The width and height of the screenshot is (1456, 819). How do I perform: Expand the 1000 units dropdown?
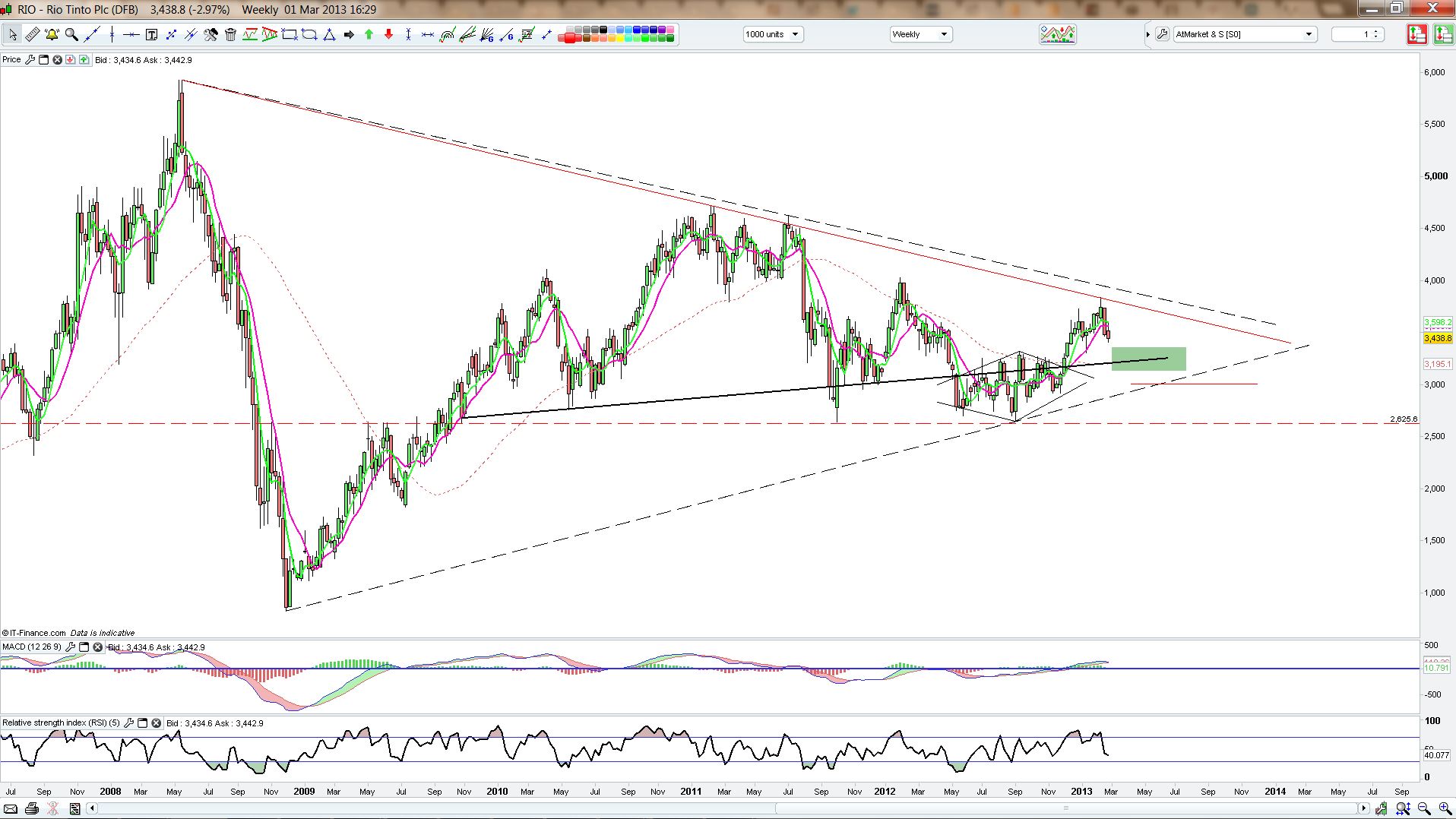[795, 34]
